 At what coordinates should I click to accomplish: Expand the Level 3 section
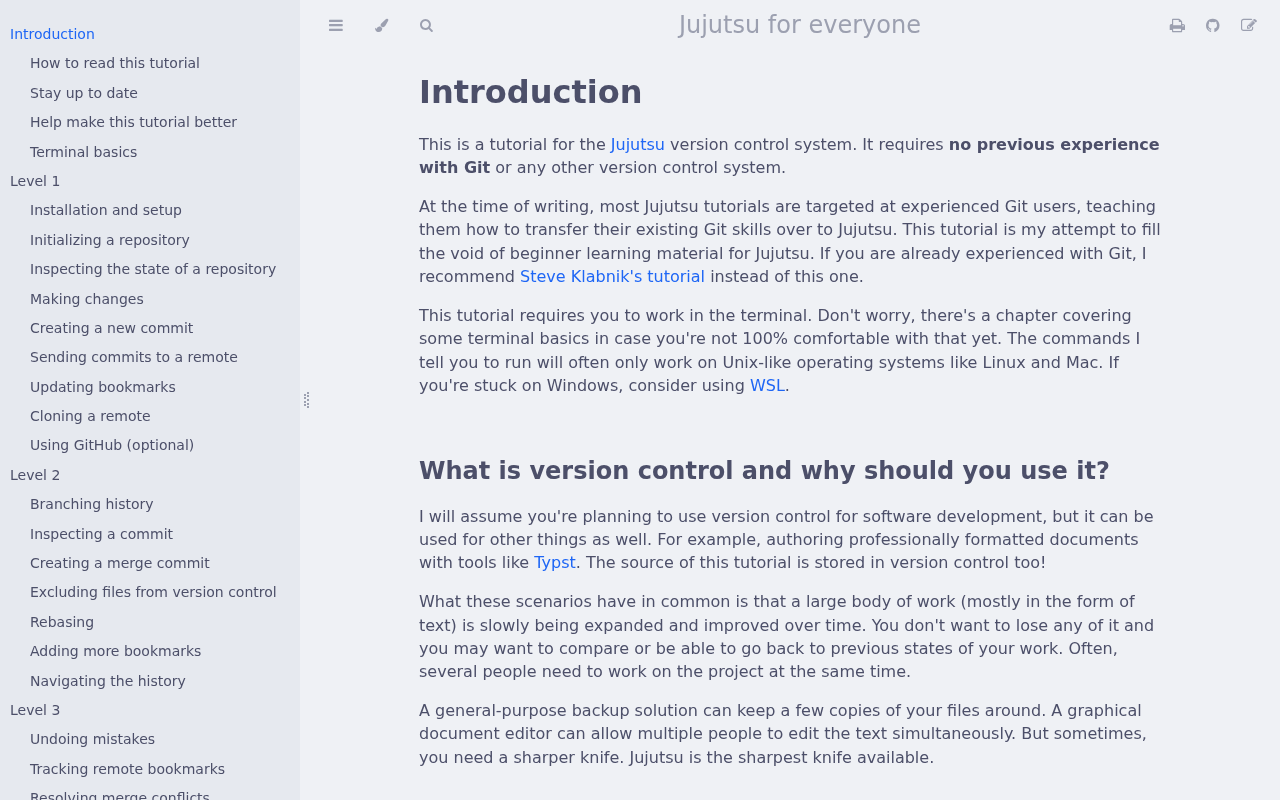coord(34,710)
